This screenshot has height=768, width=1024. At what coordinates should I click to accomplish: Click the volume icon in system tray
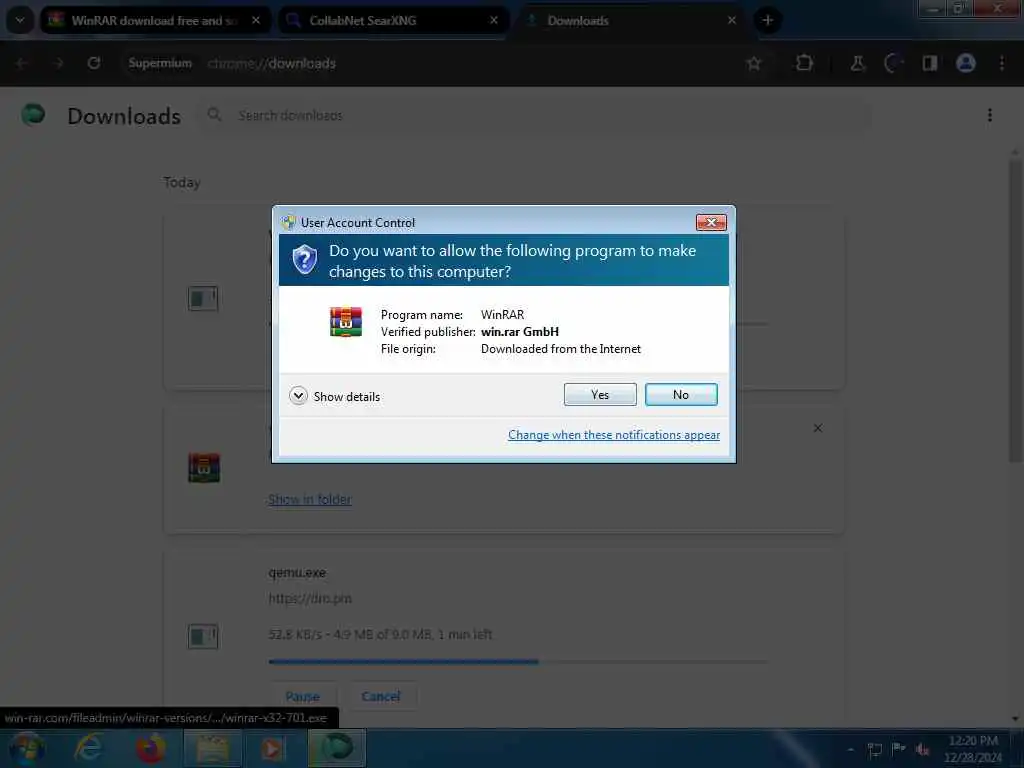[x=923, y=749]
